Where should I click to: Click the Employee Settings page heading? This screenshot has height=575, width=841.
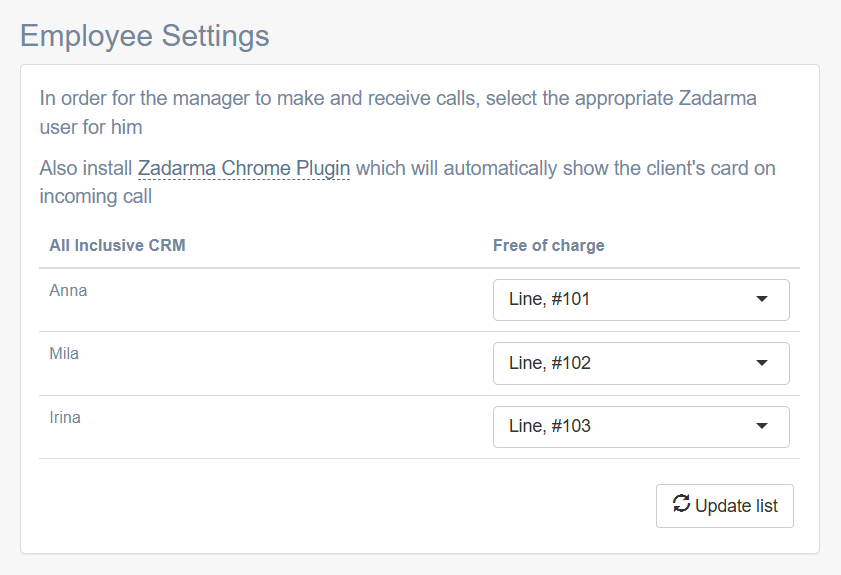pos(145,36)
